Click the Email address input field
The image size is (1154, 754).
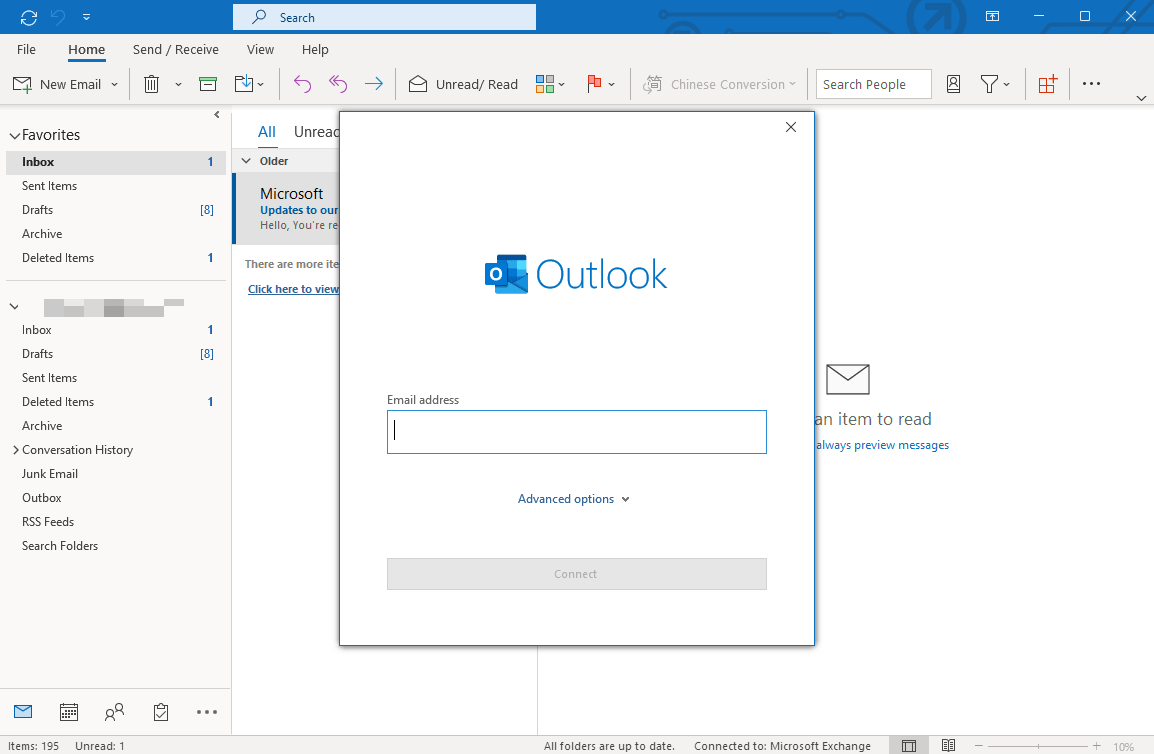(x=576, y=431)
